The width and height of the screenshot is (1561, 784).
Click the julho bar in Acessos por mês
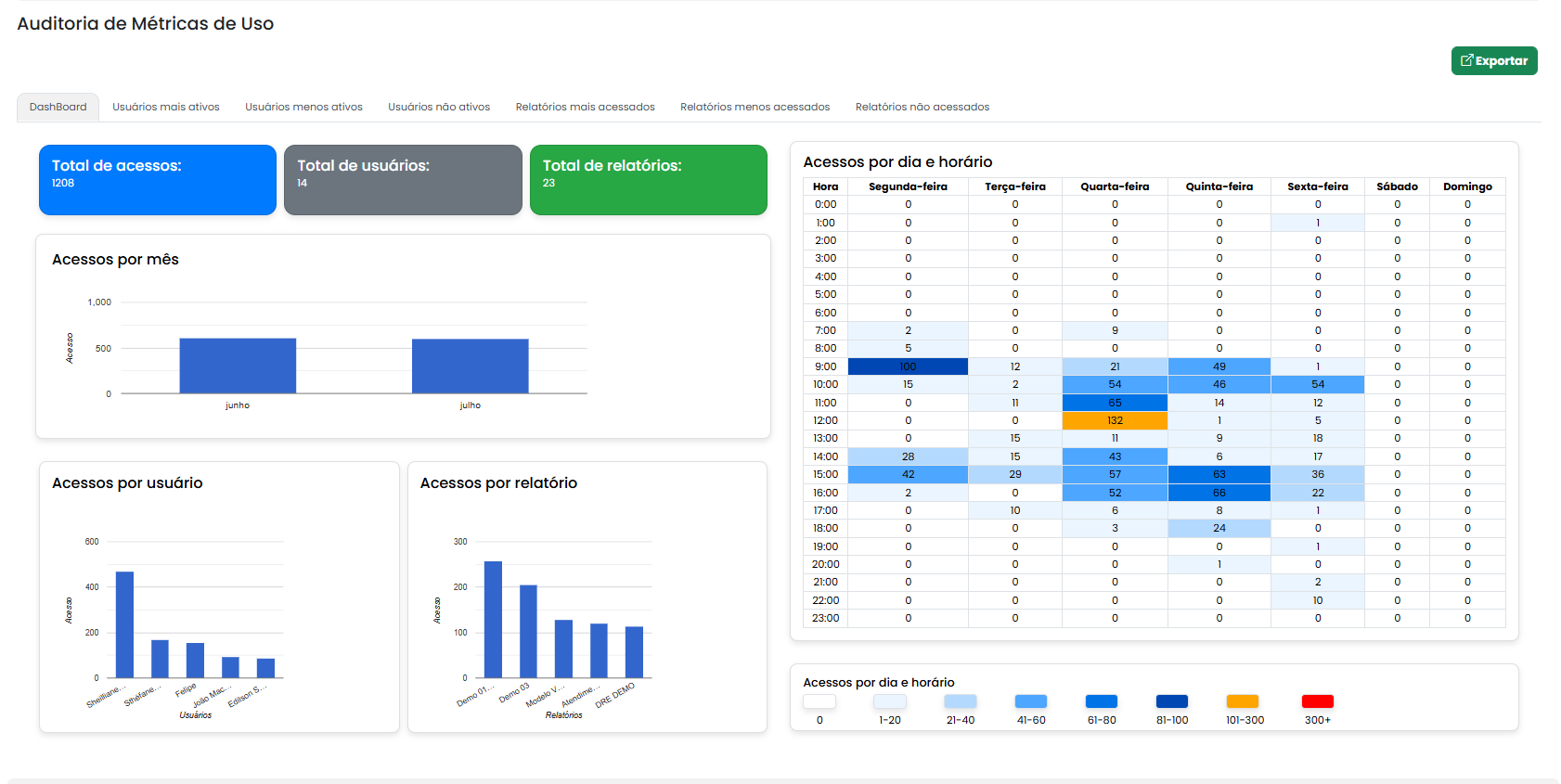470,366
